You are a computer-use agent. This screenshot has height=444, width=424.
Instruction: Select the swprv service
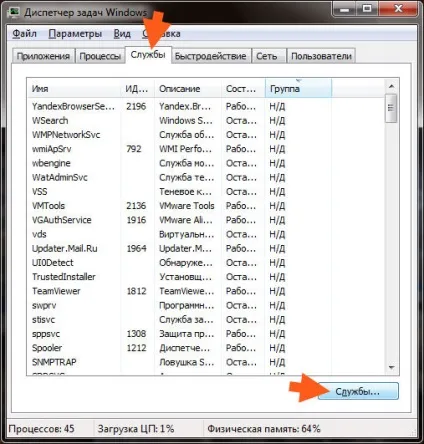point(206,305)
